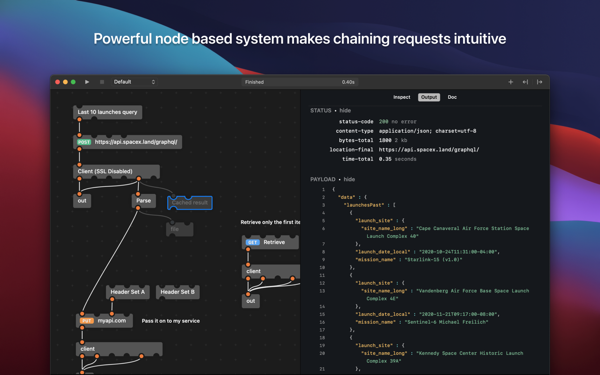Select the Header Set B node
Screen dimensions: 600x375
[x=178, y=292]
